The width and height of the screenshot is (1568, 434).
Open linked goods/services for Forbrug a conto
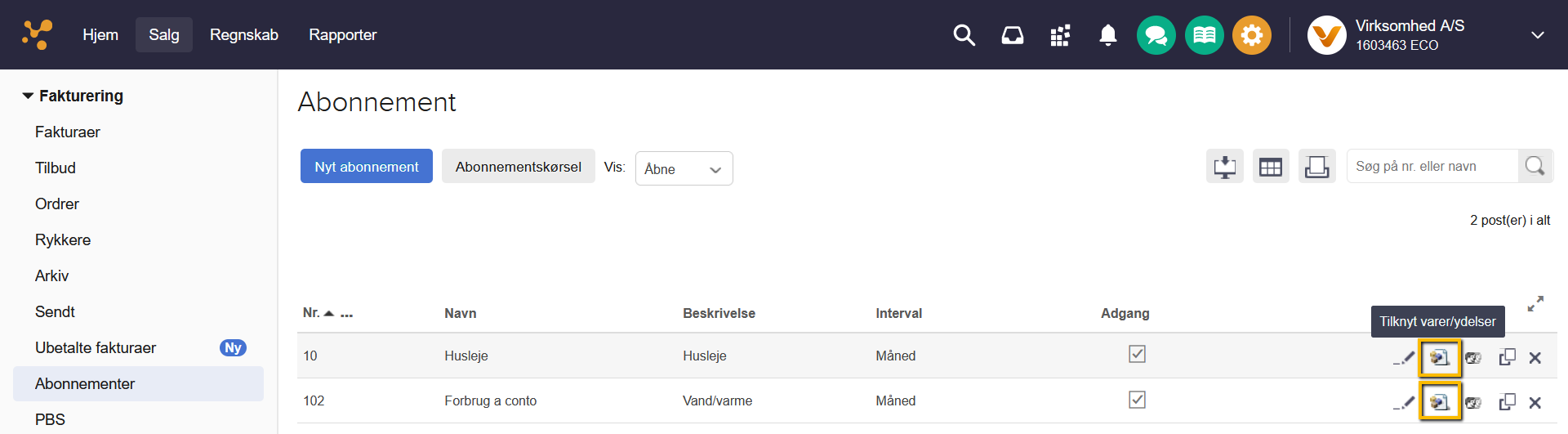click(1439, 402)
